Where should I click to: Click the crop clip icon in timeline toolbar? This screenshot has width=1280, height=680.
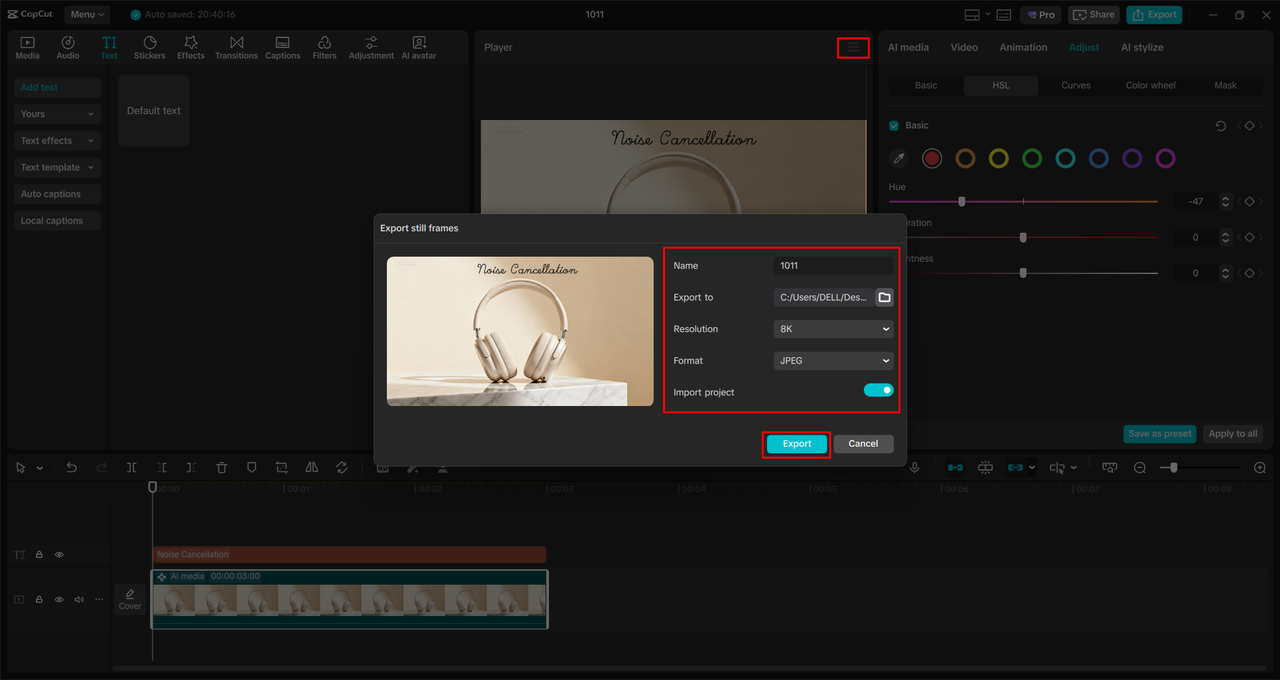(x=282, y=467)
